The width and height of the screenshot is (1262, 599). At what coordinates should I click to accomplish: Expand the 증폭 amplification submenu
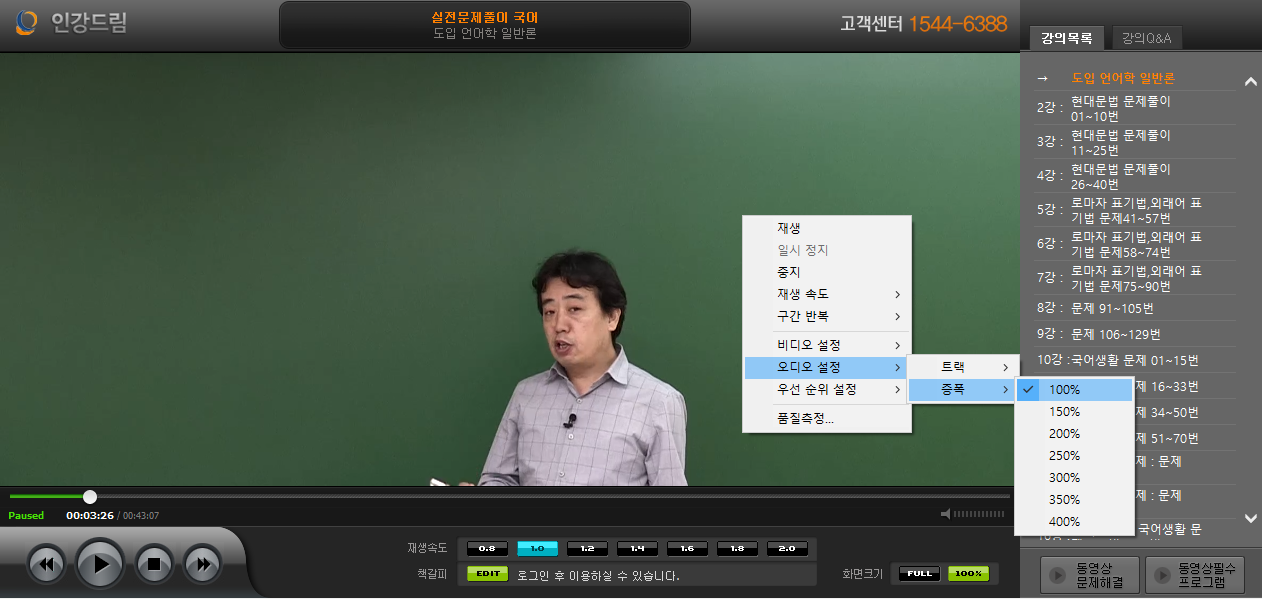click(x=962, y=389)
